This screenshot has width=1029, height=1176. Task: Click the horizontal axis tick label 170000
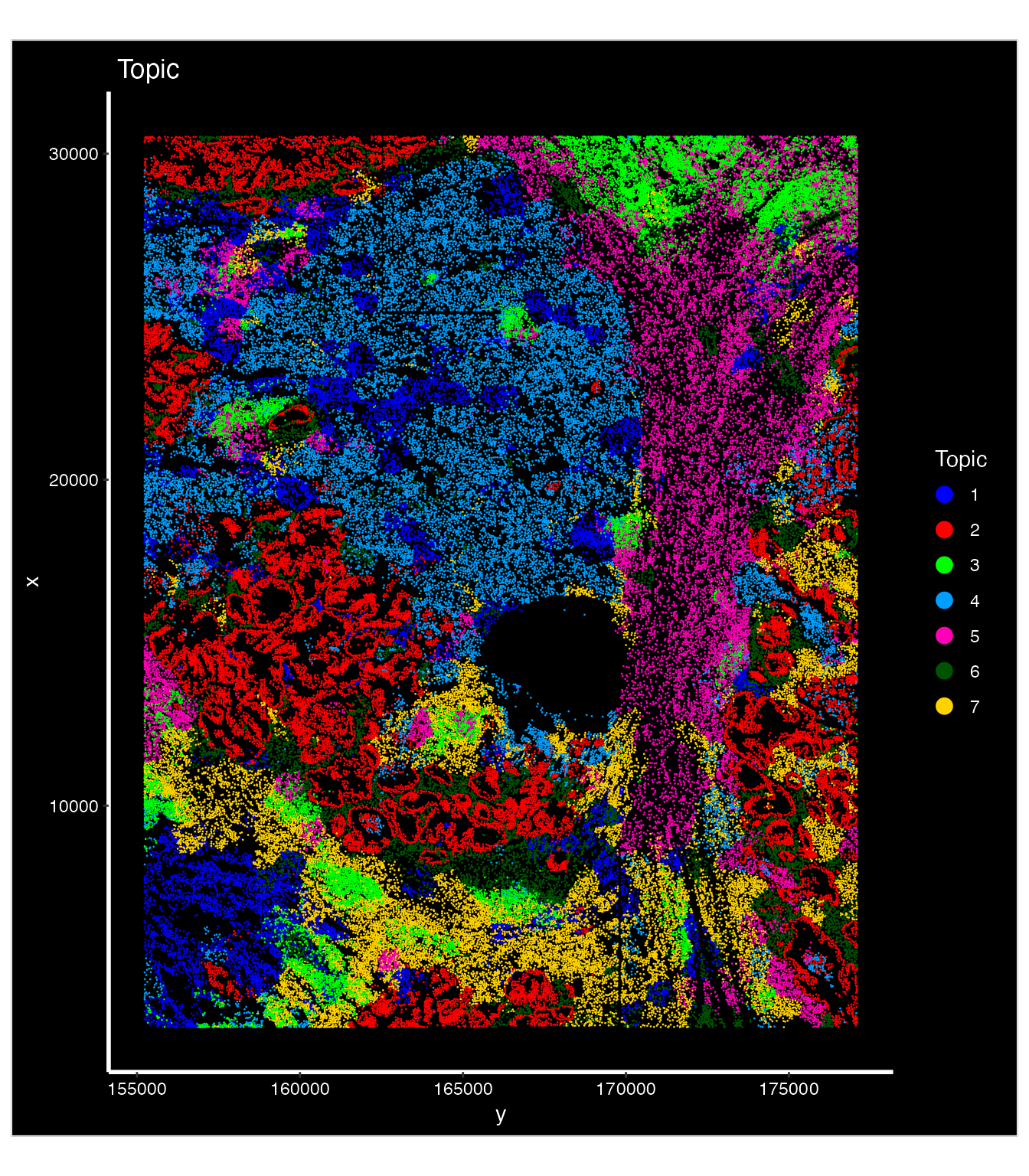[626, 1089]
